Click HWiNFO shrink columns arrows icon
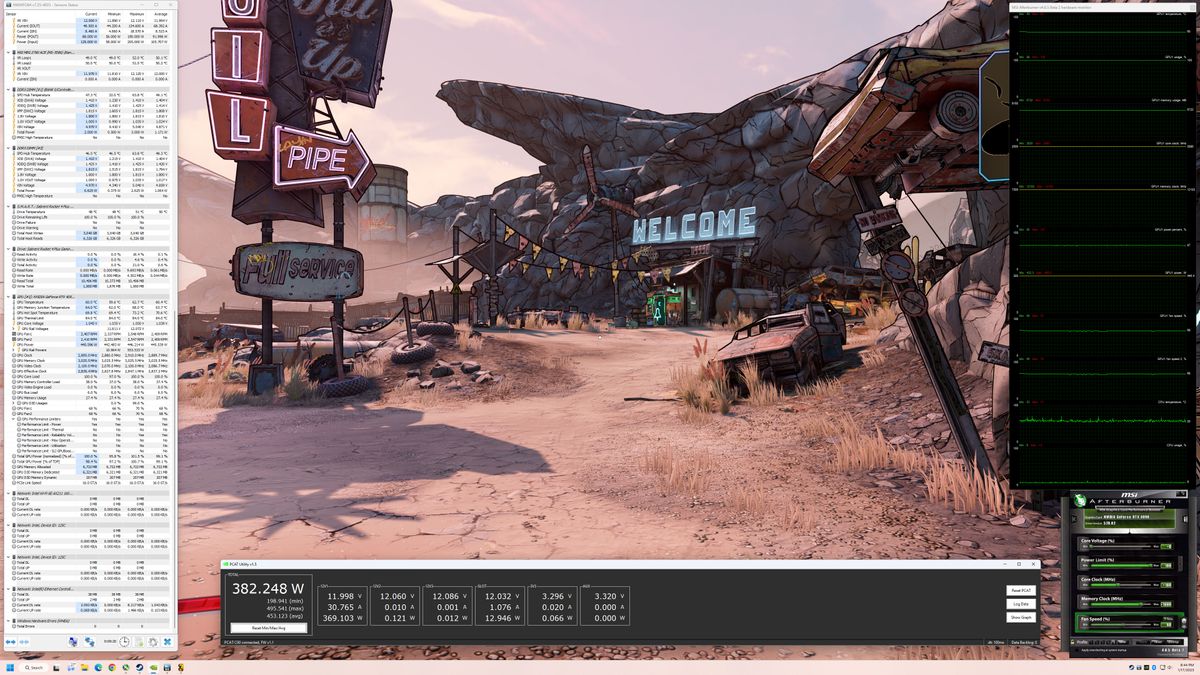Screen dimensions: 1200x675 24,641
